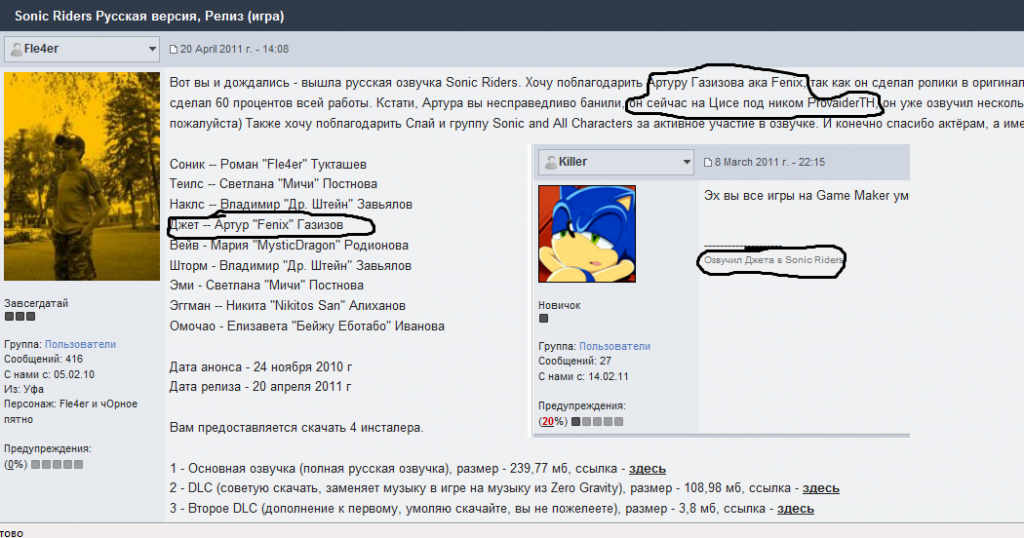Click Дата анонса - 24 ноября 2010 г

[261, 366]
